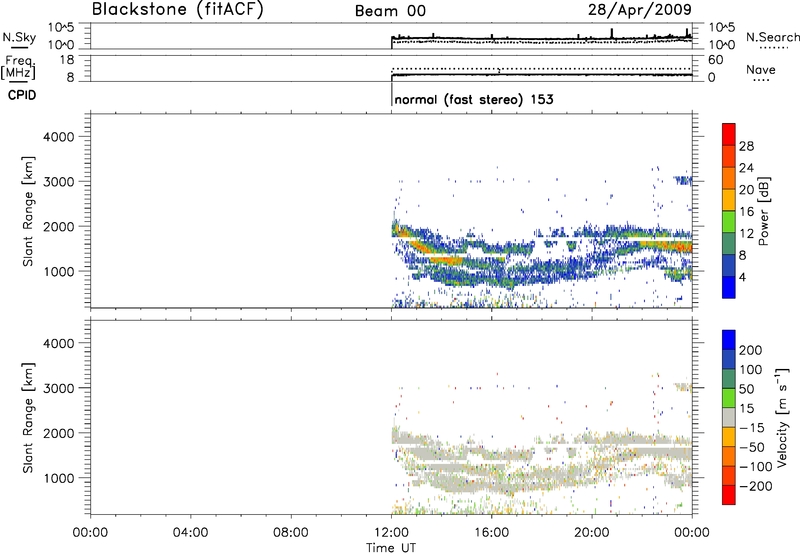Click the date '28/Apr/2009'

coord(640,9)
